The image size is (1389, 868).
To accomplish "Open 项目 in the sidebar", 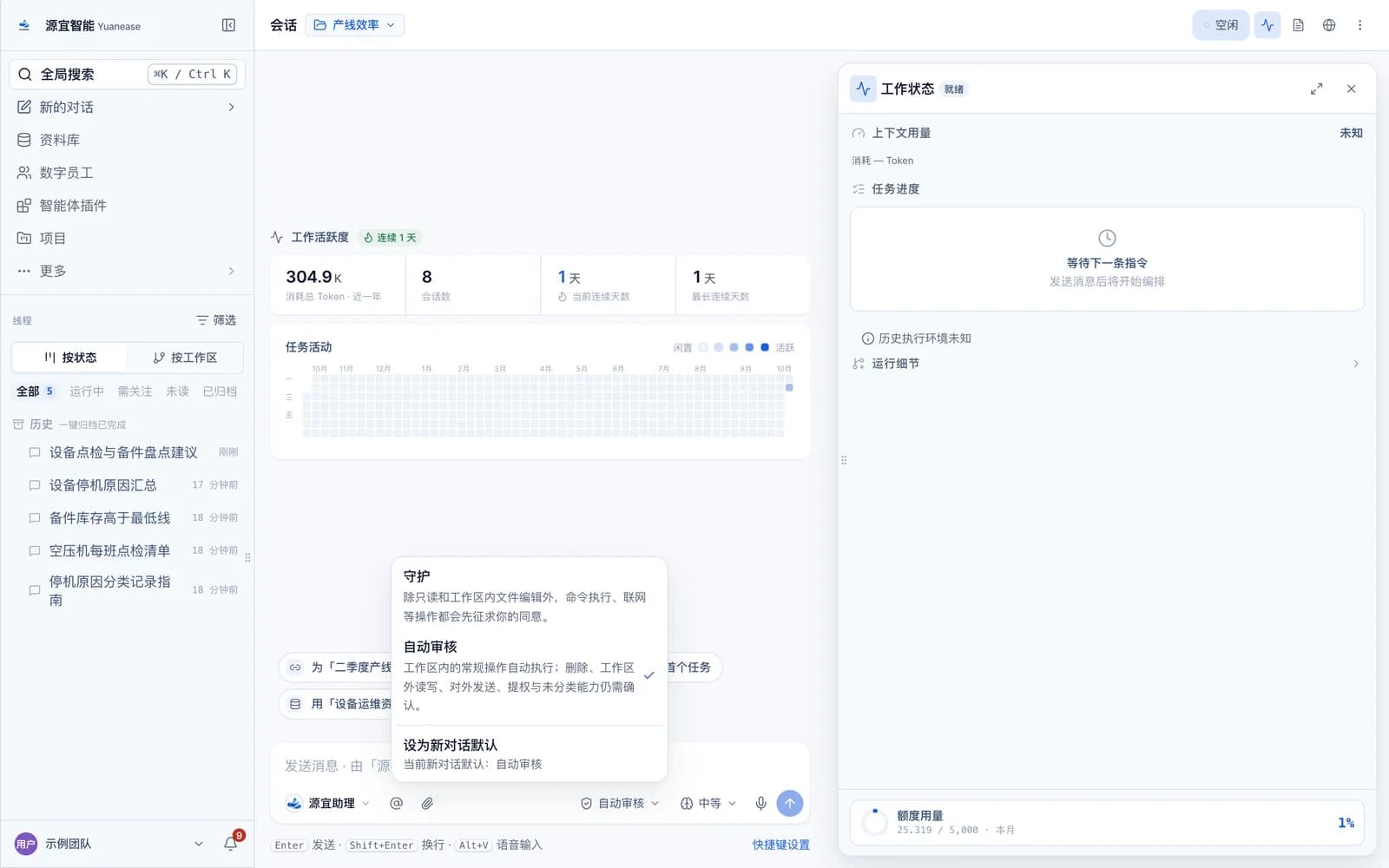I will [x=128, y=238].
